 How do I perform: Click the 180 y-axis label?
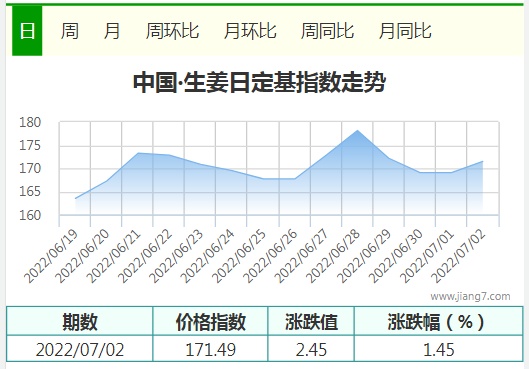tap(30, 122)
